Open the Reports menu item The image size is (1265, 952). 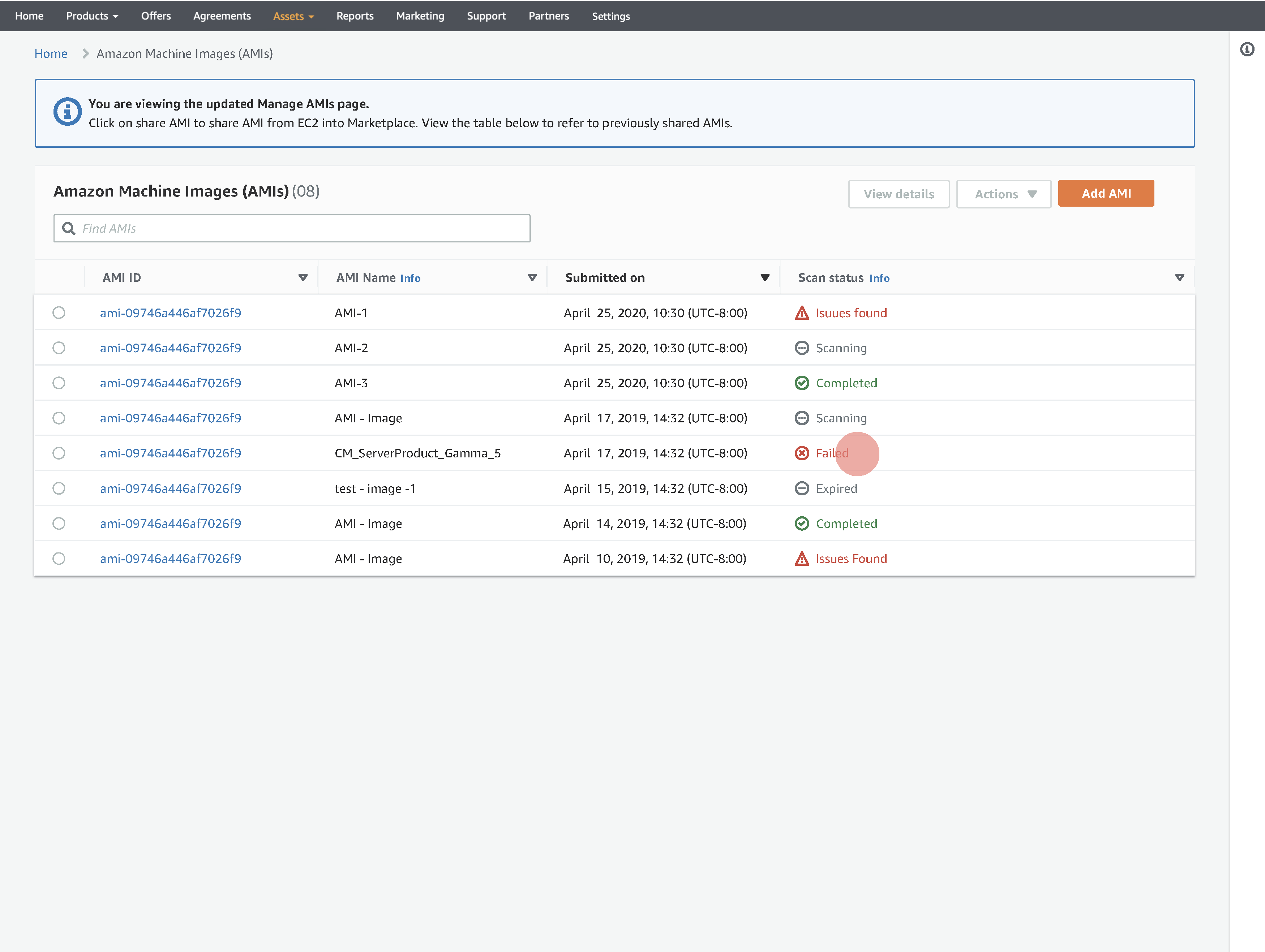point(355,16)
